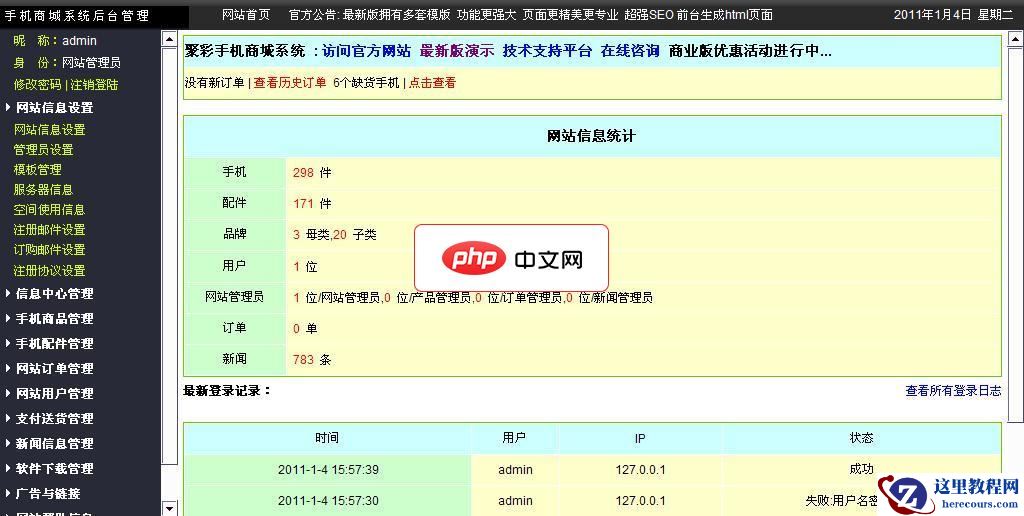
Task: Click main content scrollbar up arrow
Action: pos(1016,39)
